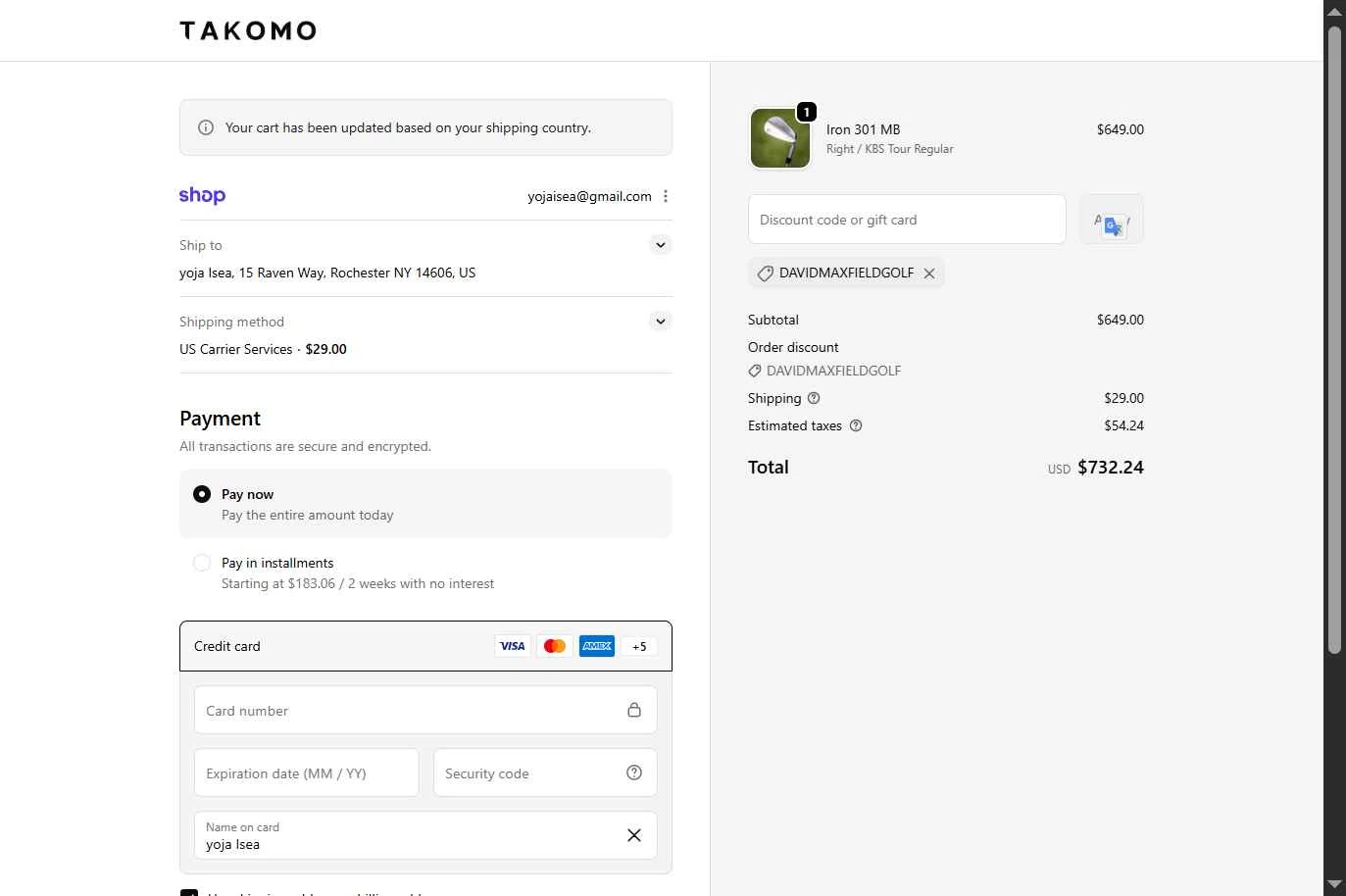The image size is (1346, 896).
Task: Focus the Expiration date field
Action: 306,772
